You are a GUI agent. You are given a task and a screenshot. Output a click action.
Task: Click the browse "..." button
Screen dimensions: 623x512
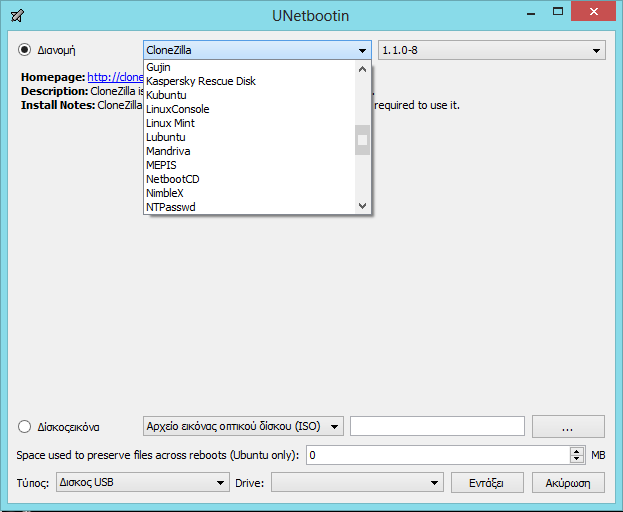click(x=568, y=427)
